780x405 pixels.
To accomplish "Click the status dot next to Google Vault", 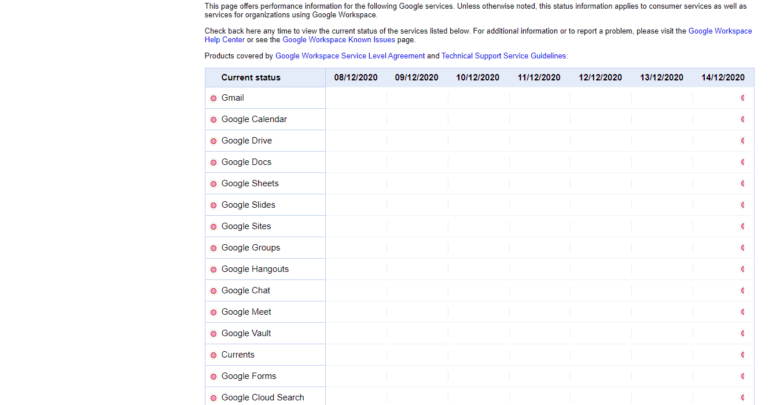I will 213,333.
